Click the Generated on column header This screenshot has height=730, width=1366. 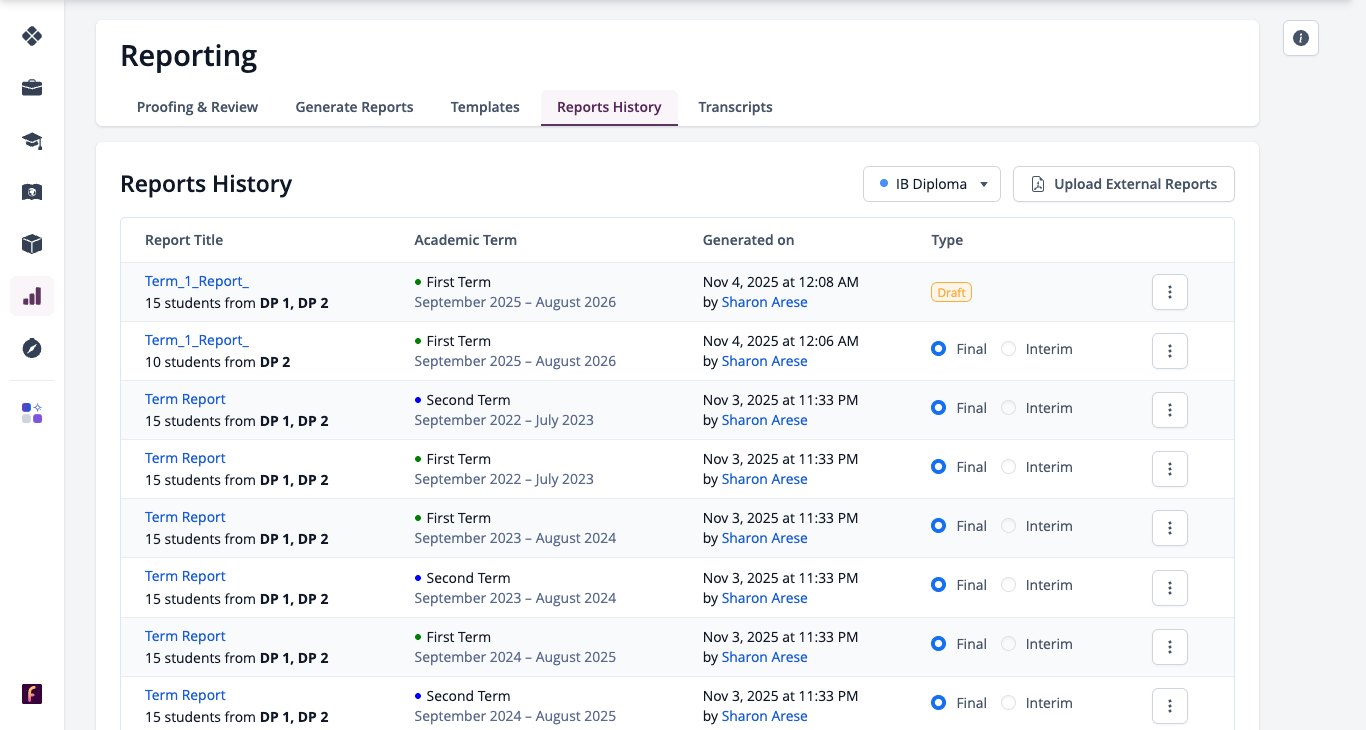point(748,240)
